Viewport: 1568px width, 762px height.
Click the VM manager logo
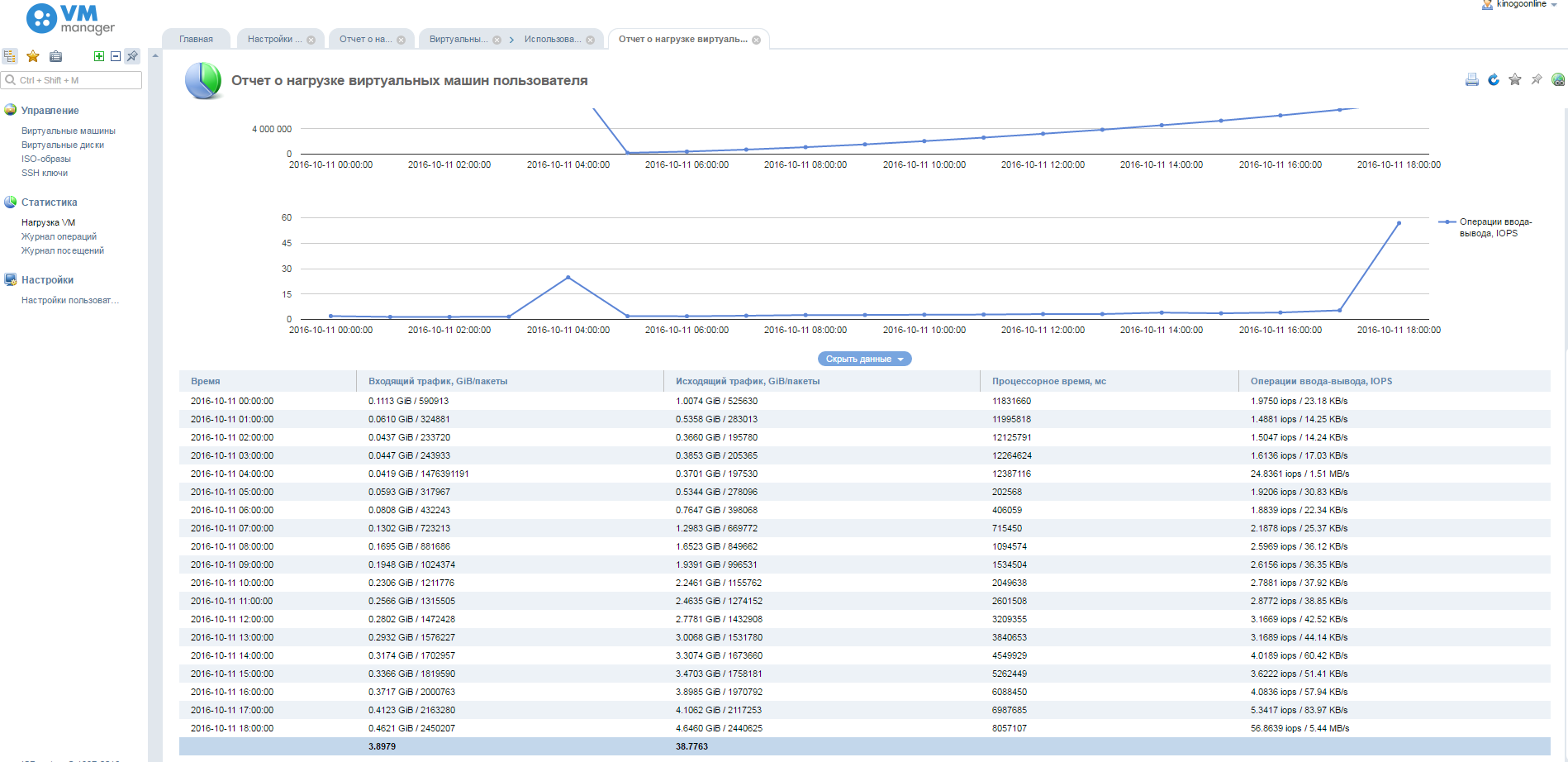pos(70,19)
